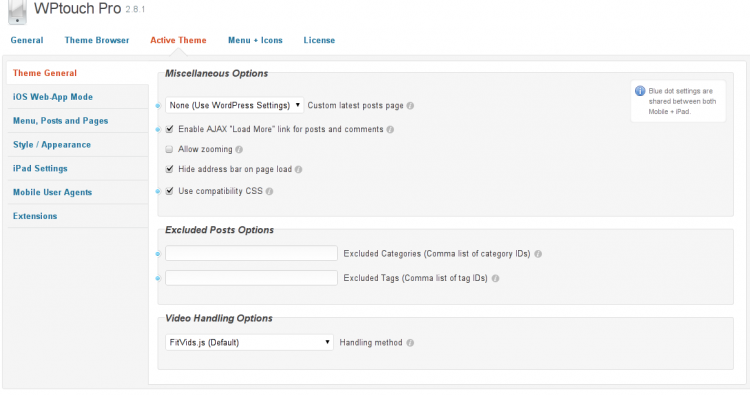Enable the Allow zooming checkbox
750x395 pixels.
pyautogui.click(x=169, y=149)
